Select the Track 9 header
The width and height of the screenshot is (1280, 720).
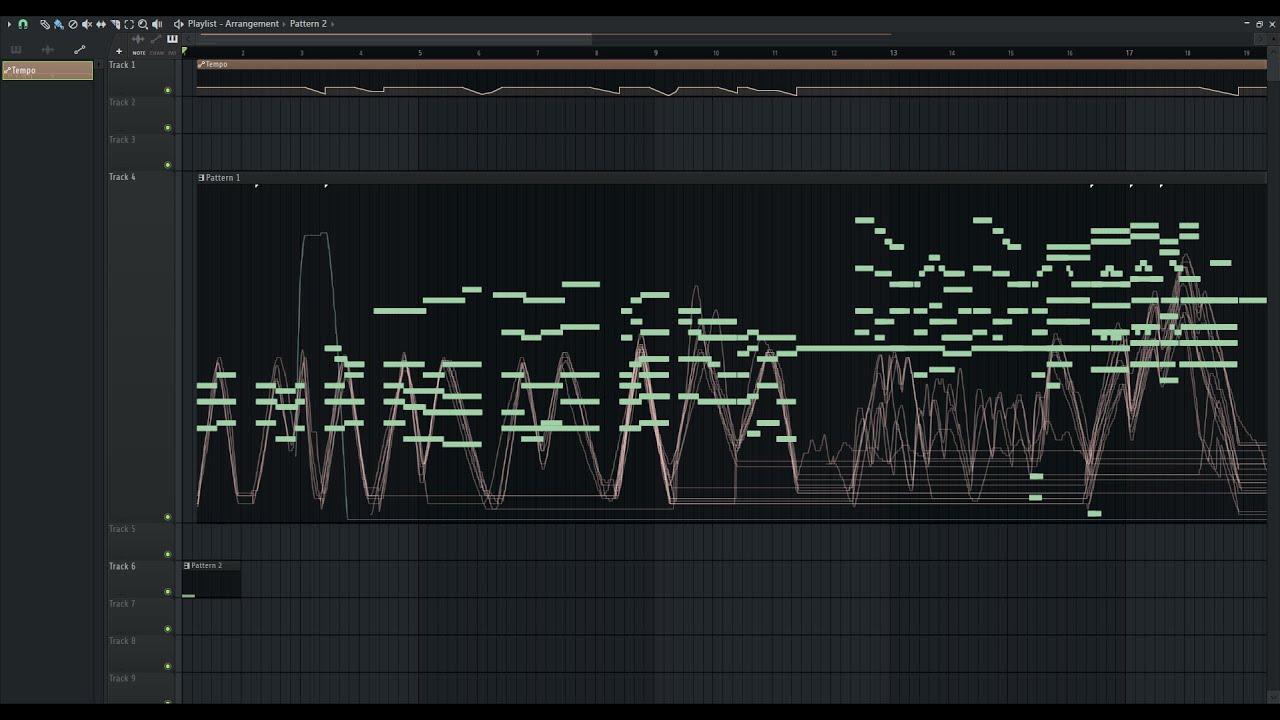point(140,688)
